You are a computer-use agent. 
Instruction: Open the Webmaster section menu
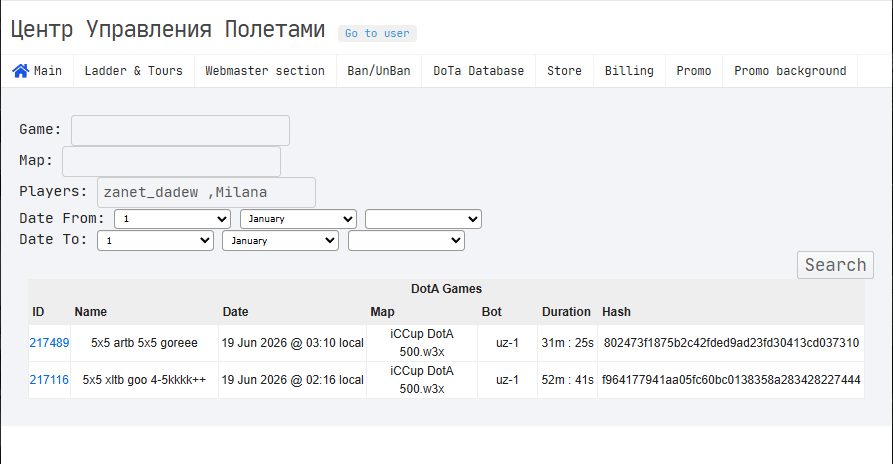tap(265, 71)
